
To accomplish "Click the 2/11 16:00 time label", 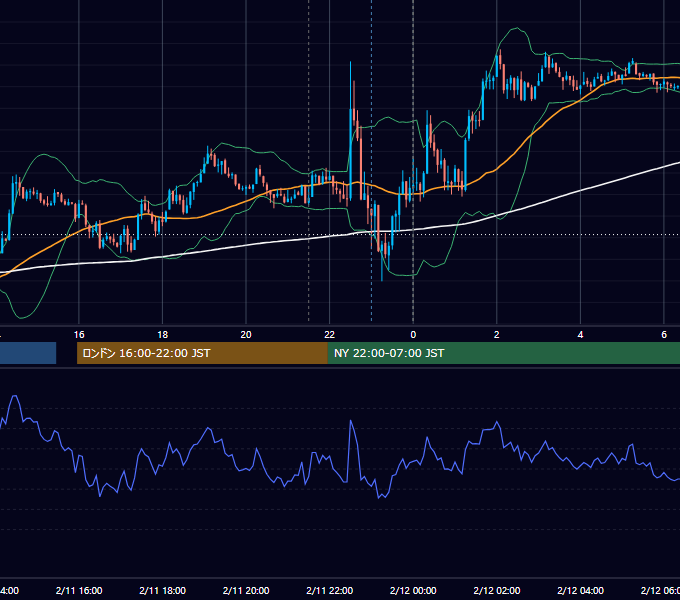I will pyautogui.click(x=79, y=590).
